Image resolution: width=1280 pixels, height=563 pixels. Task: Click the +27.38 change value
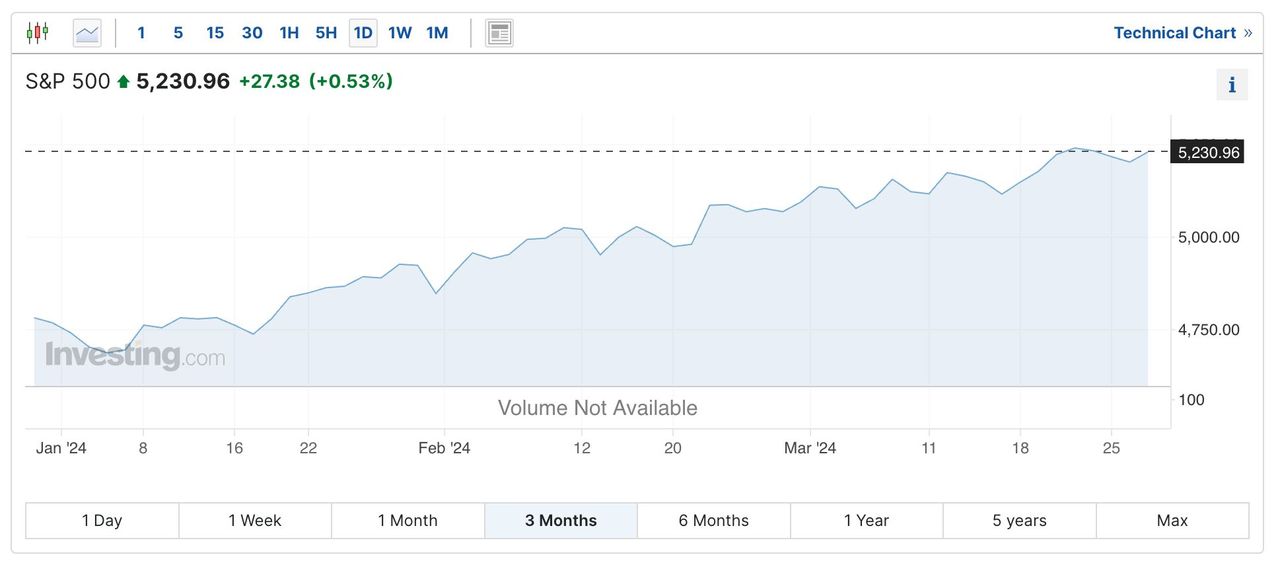[x=269, y=82]
